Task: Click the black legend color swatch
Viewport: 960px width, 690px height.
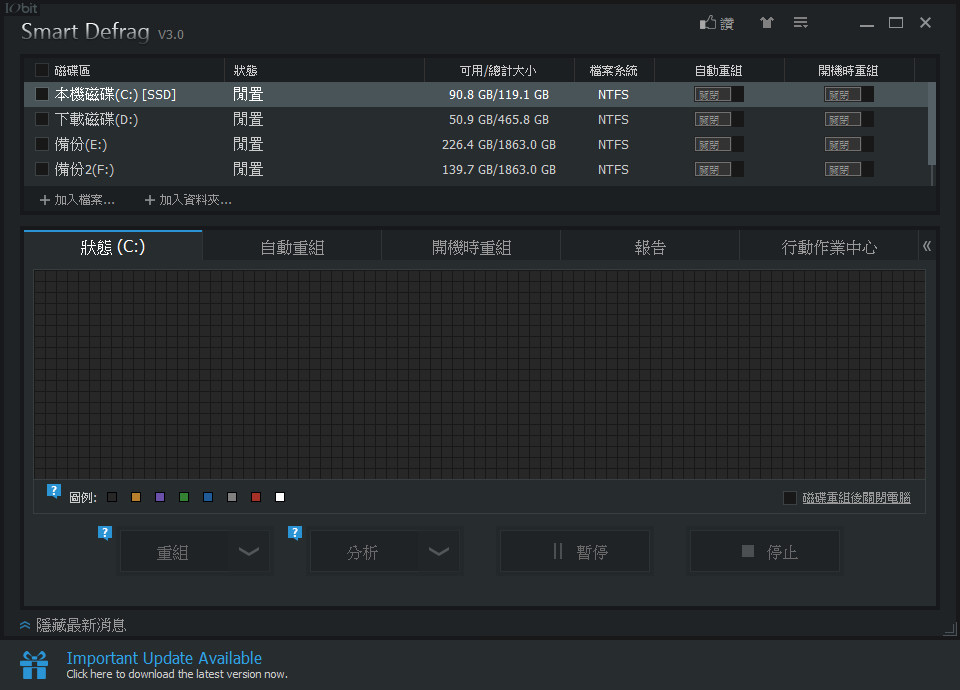Action: click(x=112, y=497)
